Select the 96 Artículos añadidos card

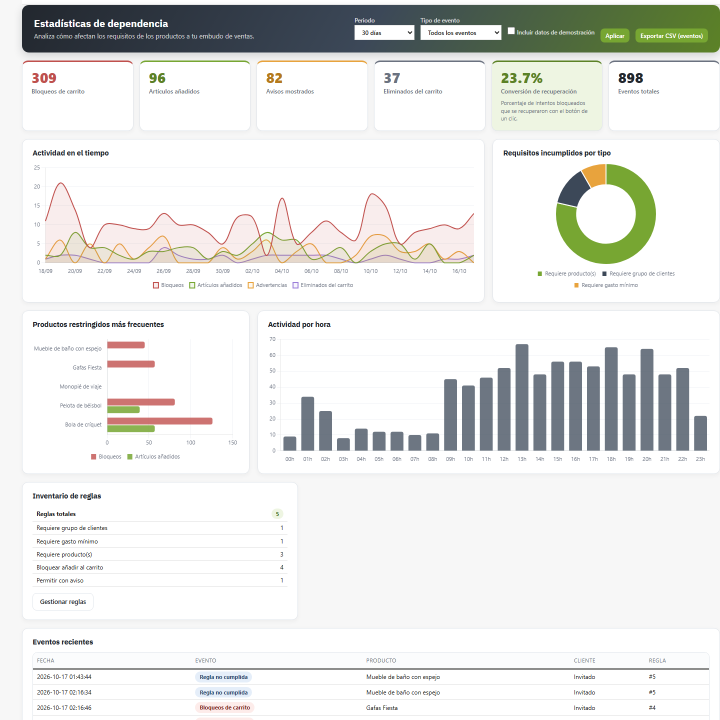coord(195,96)
